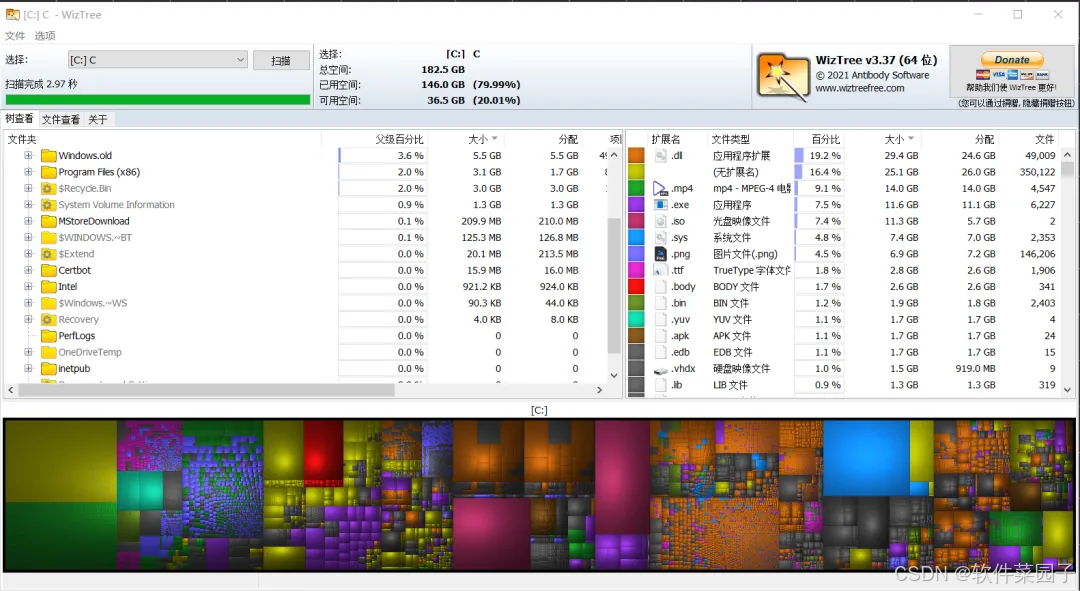Switch to the 树查看 tab

(x=19, y=119)
